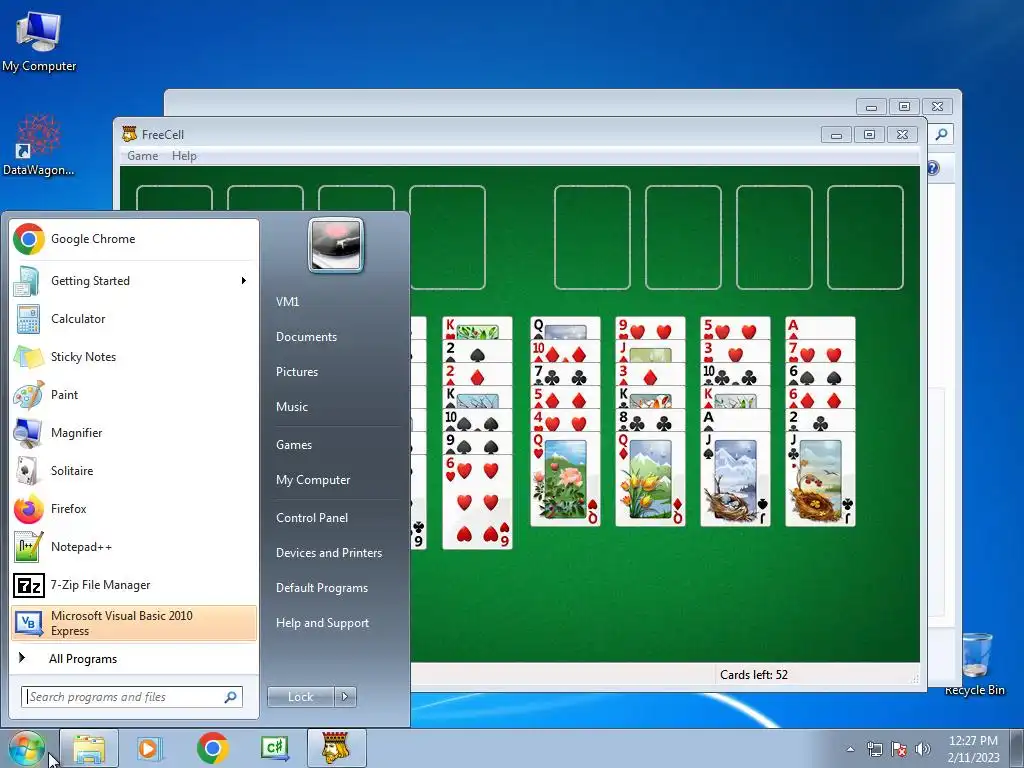The height and width of the screenshot is (768, 1024).
Task: Open Control Panel link
Action: tap(312, 518)
